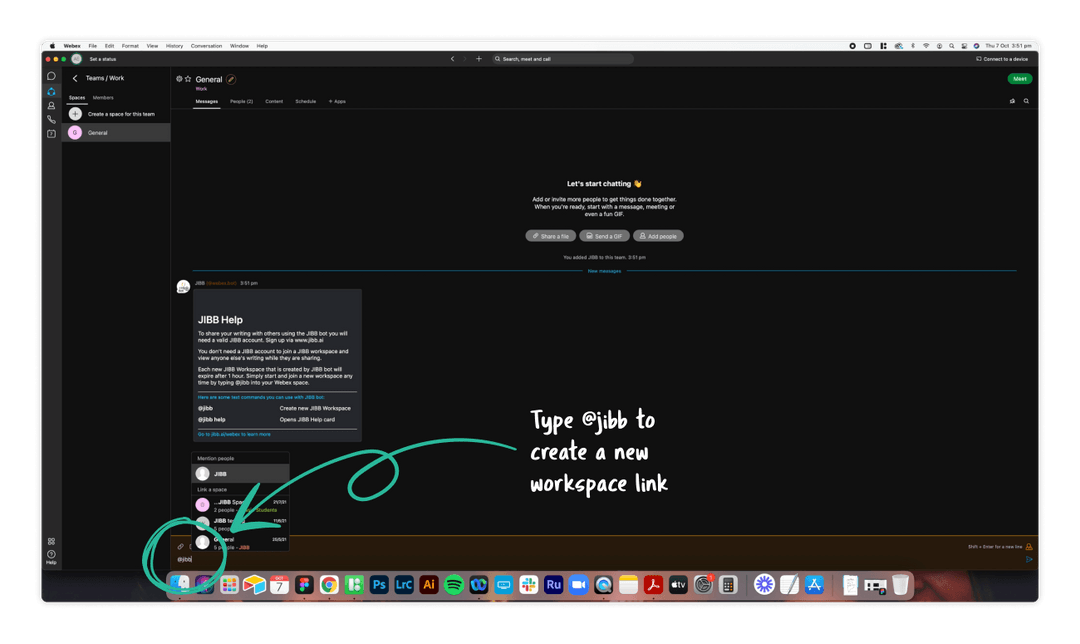The height and width of the screenshot is (644, 1080).
Task: Return to Teams list with back chevron
Action: click(75, 79)
